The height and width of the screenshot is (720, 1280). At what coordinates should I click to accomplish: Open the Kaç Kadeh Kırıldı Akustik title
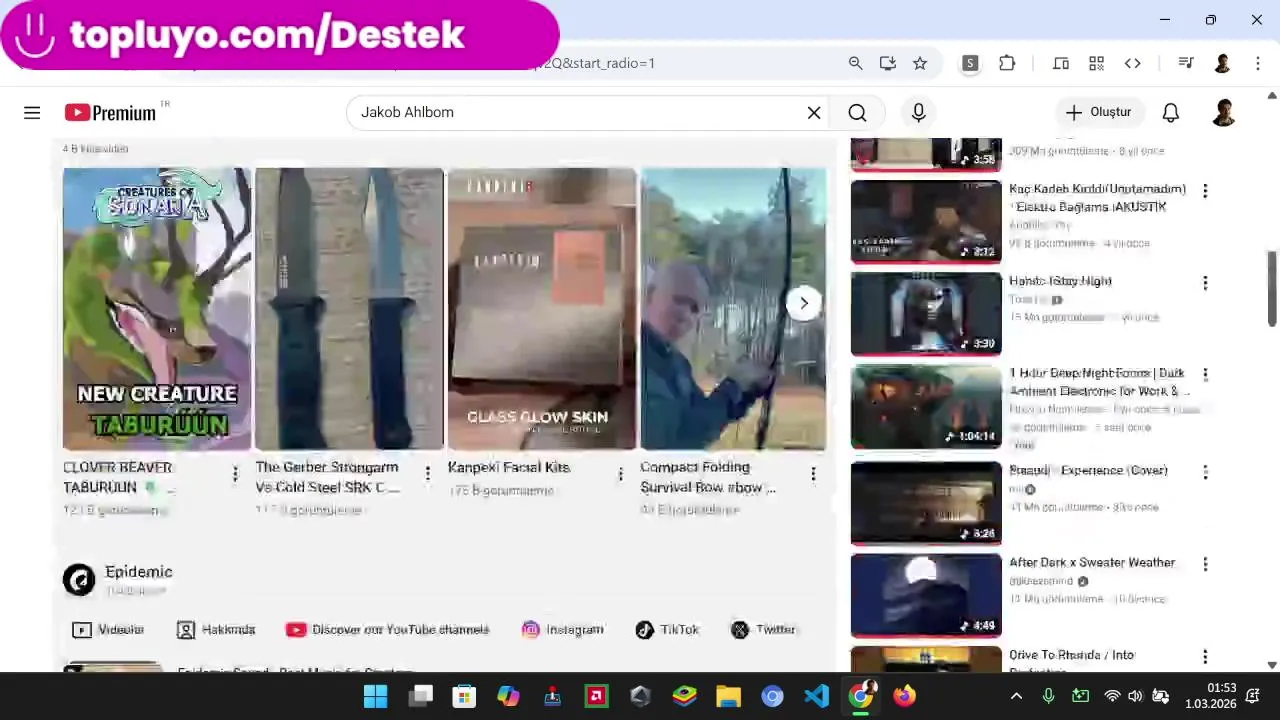(1097, 198)
